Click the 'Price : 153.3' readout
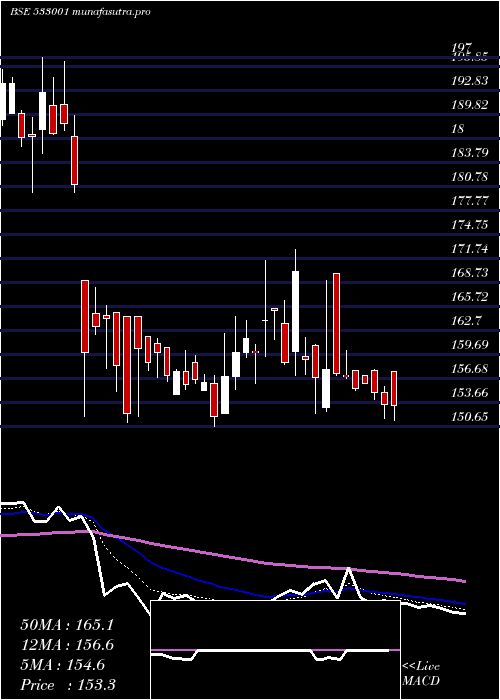 point(67,685)
